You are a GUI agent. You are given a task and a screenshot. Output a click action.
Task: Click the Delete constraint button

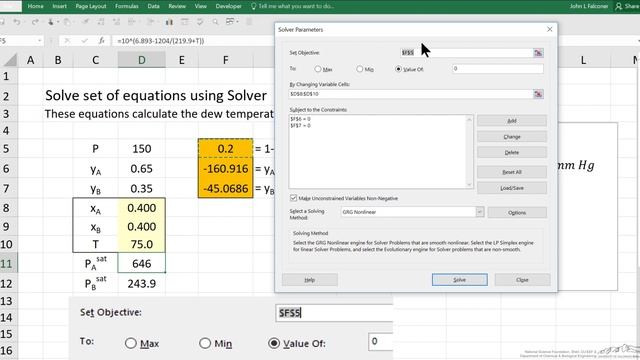point(512,152)
